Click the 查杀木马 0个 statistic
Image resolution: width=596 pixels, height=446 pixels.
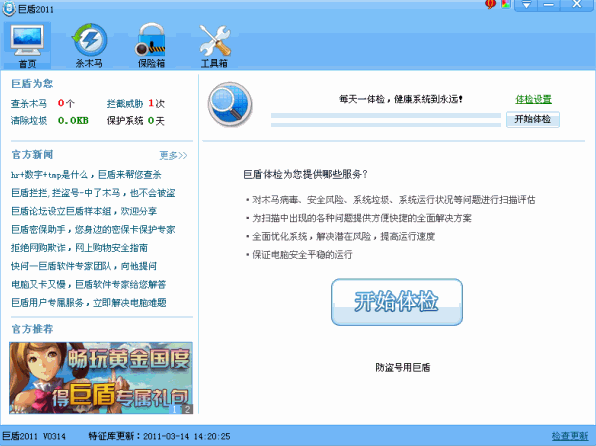(43, 103)
